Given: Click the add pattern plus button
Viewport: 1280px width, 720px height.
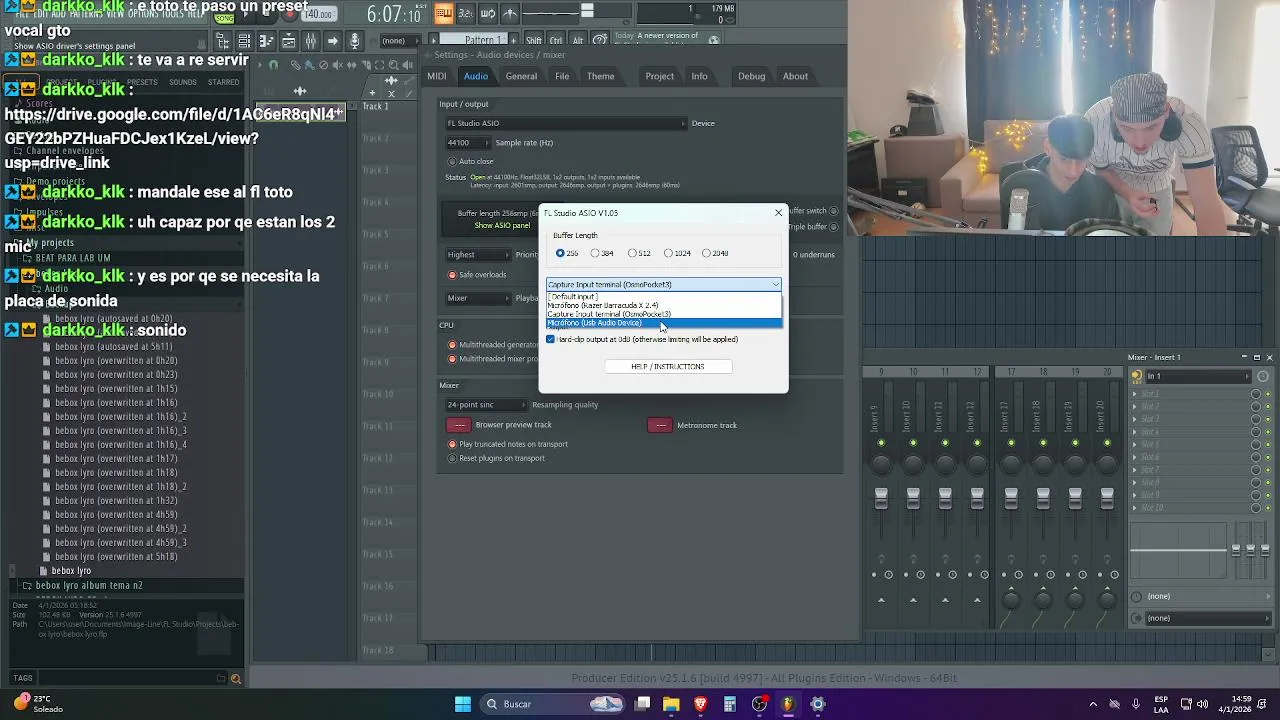Looking at the screenshot, I should point(513,41).
